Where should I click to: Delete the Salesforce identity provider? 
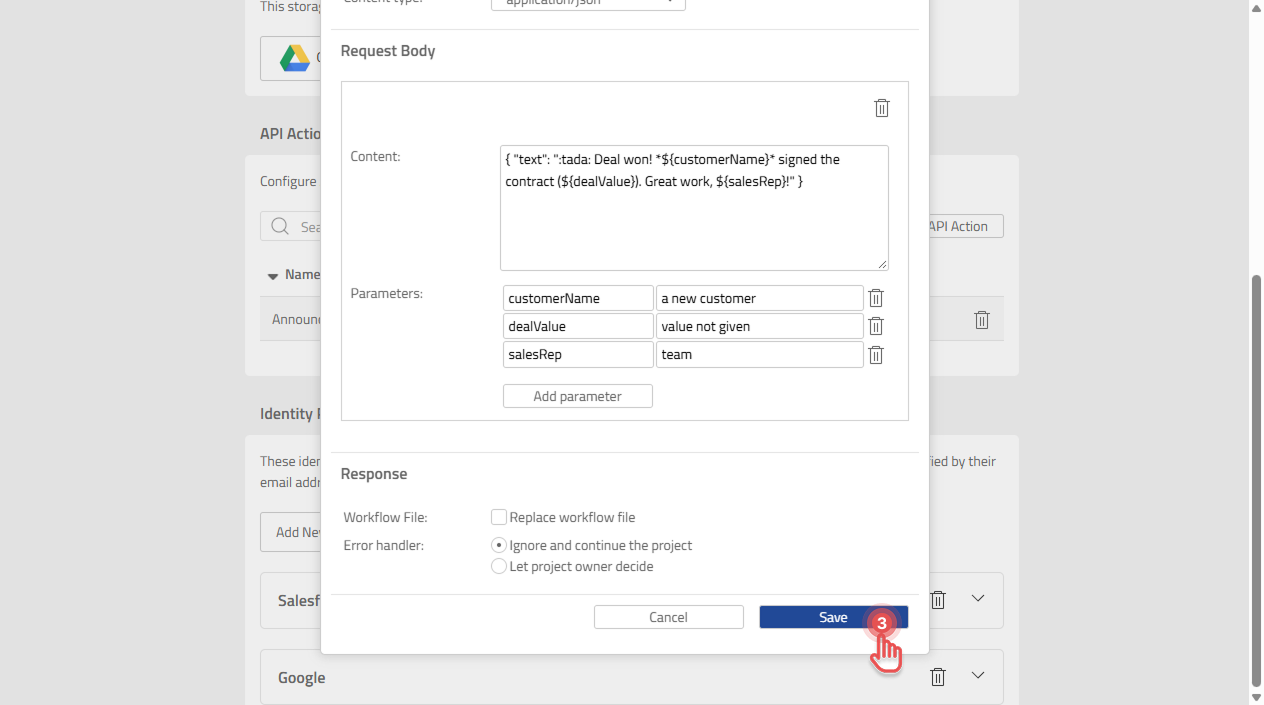point(938,600)
